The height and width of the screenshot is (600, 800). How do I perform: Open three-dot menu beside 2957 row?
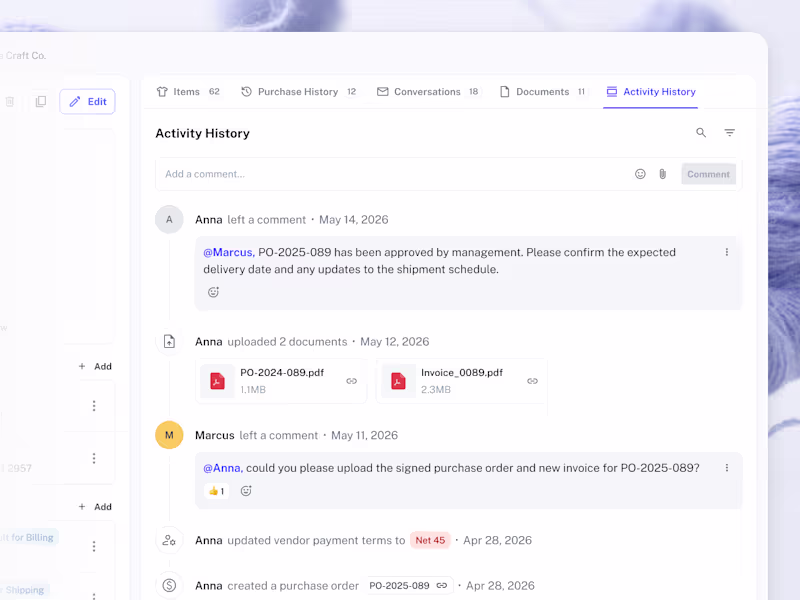click(94, 458)
